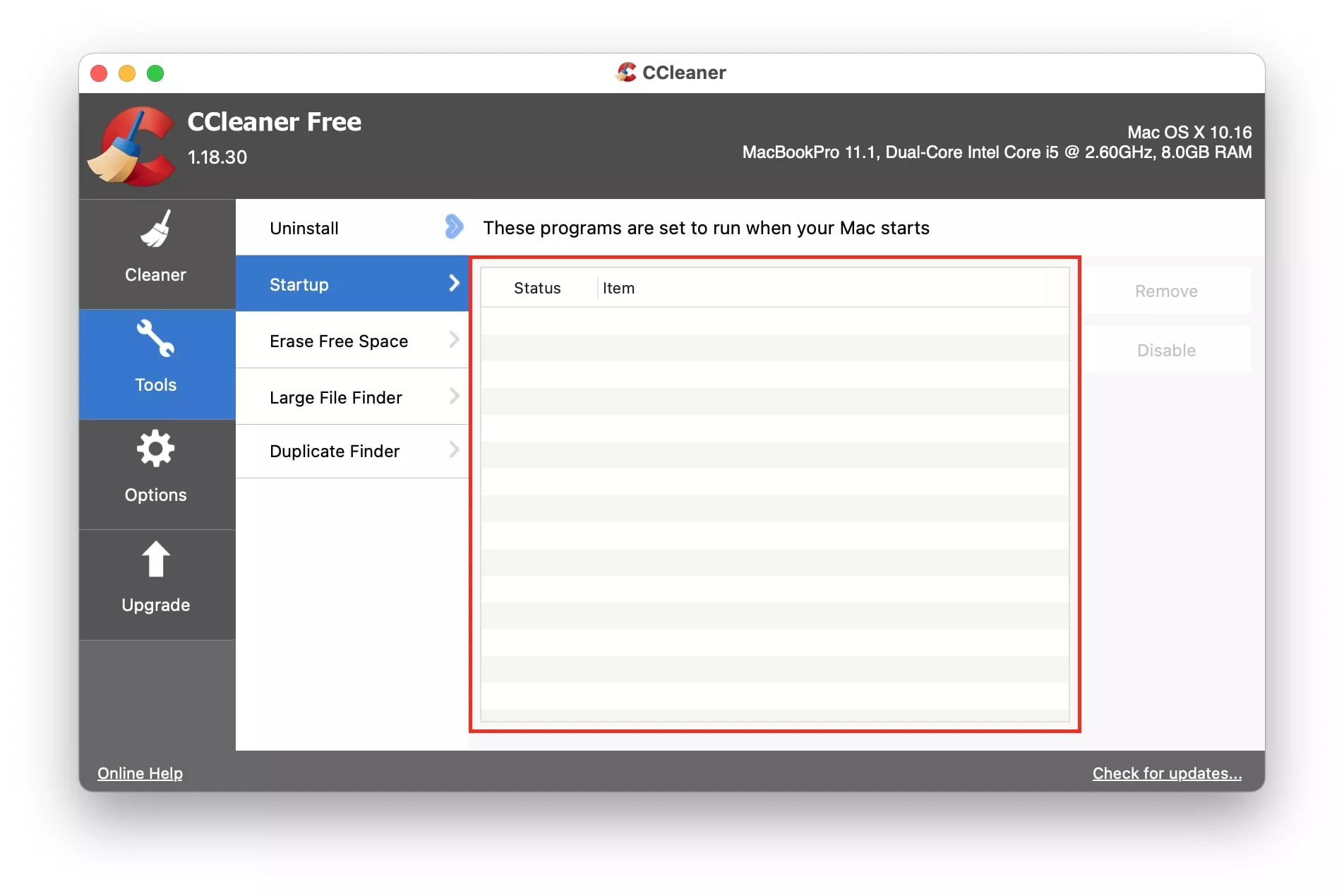
Task: Click the small CCleaner icon in title bar
Action: point(625,72)
